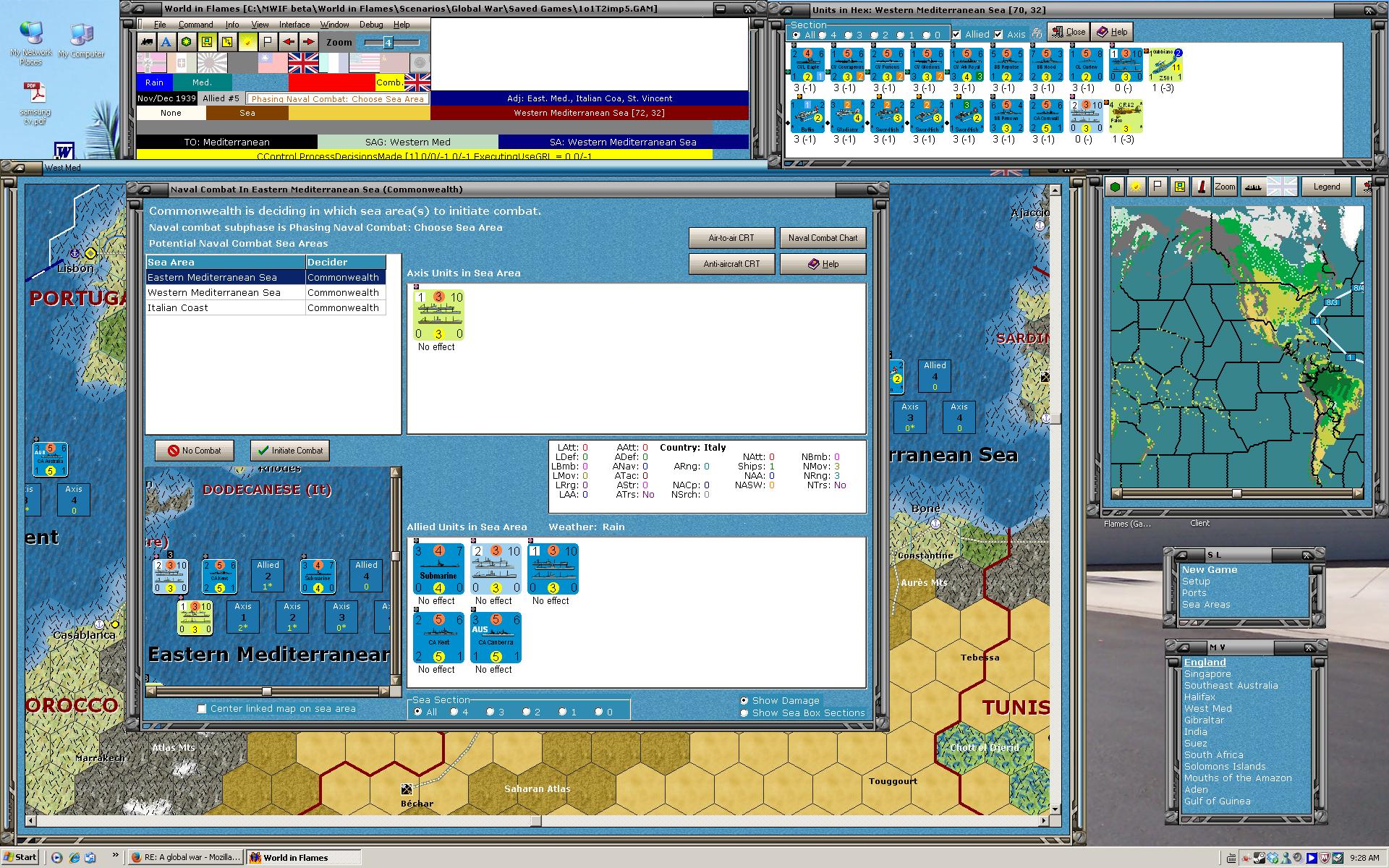1389x868 pixels.
Task: Open the Air-to-air CRT chart
Action: coord(731,237)
